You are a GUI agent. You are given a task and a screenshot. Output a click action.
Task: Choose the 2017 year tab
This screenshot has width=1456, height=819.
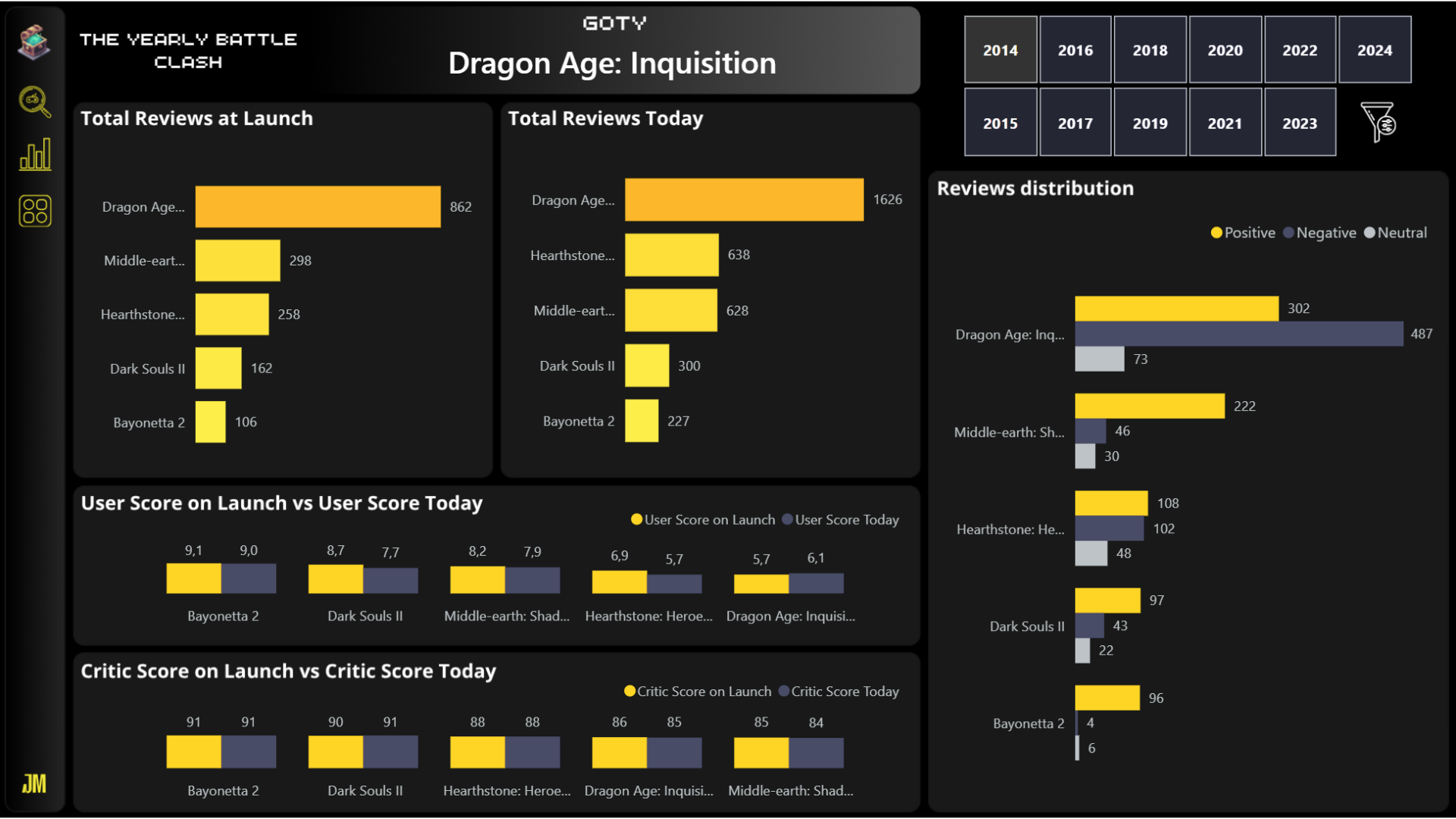pos(1075,123)
